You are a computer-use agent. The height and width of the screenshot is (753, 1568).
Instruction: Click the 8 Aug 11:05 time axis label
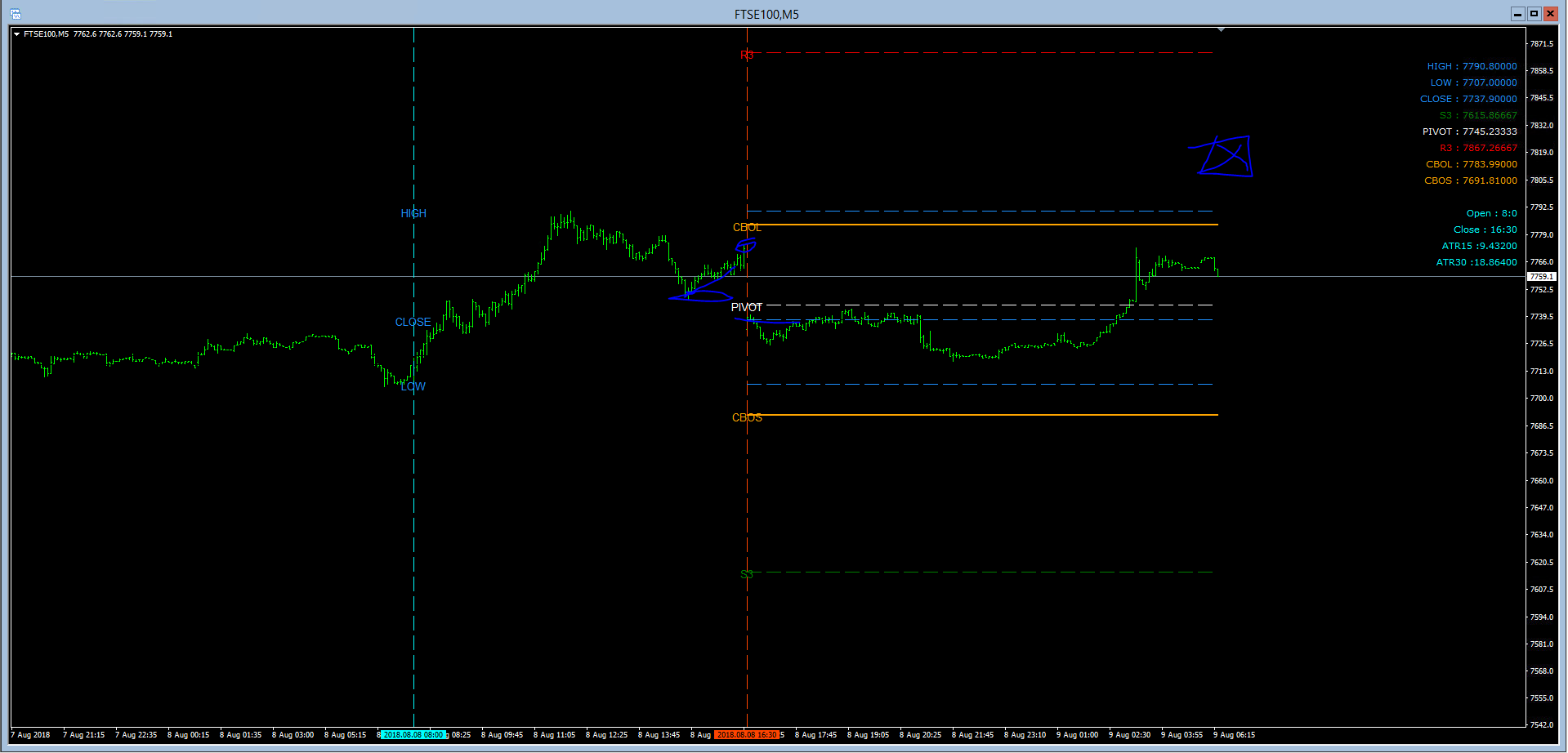point(555,735)
